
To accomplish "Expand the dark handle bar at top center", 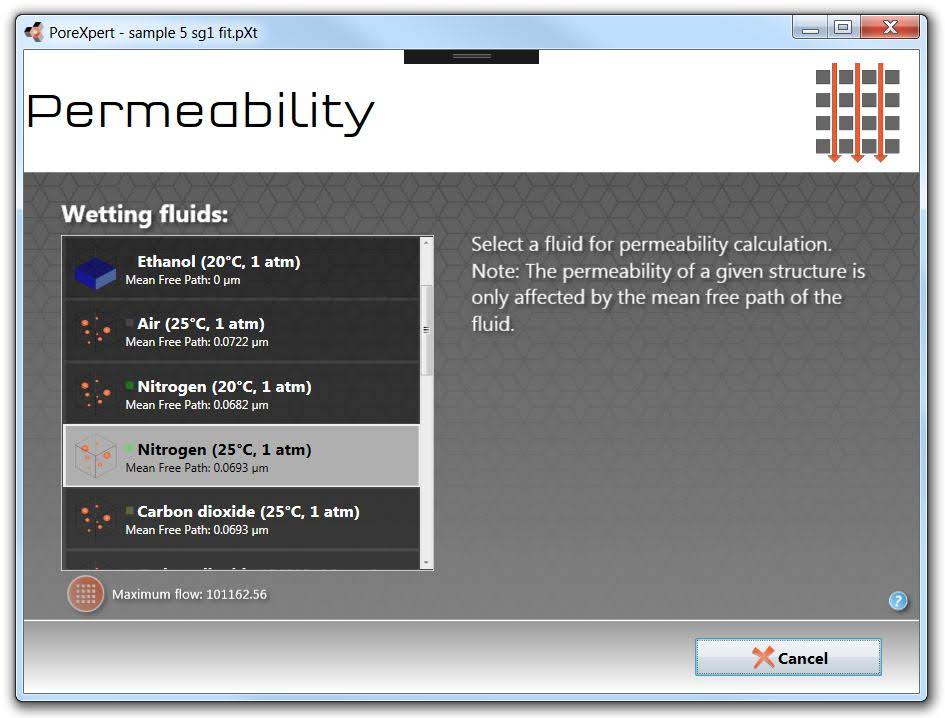I will 471,57.
